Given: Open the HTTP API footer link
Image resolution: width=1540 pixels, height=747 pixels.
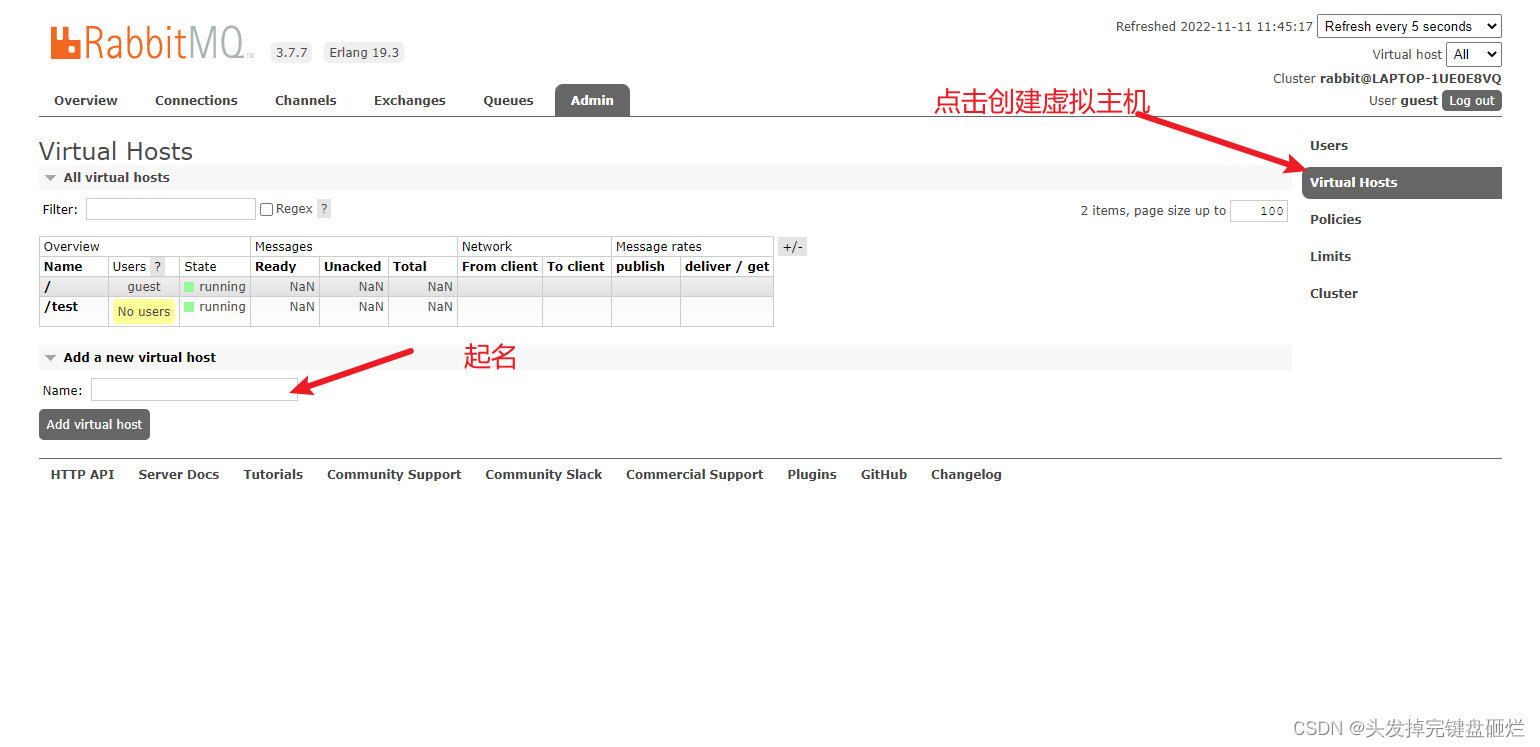Looking at the screenshot, I should (82, 475).
